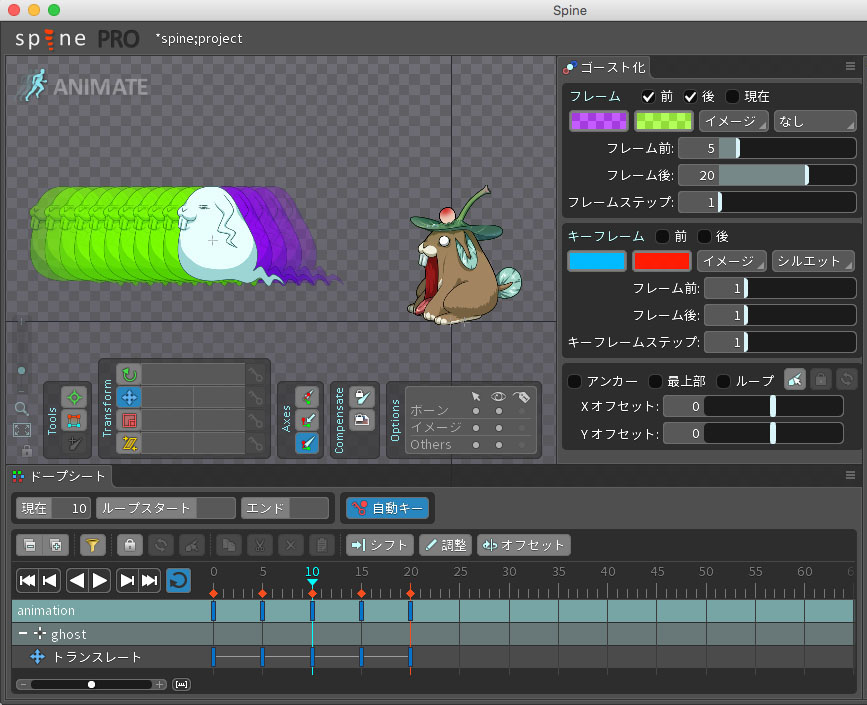Select World axes button
This screenshot has height=705, width=867.
(x=307, y=443)
